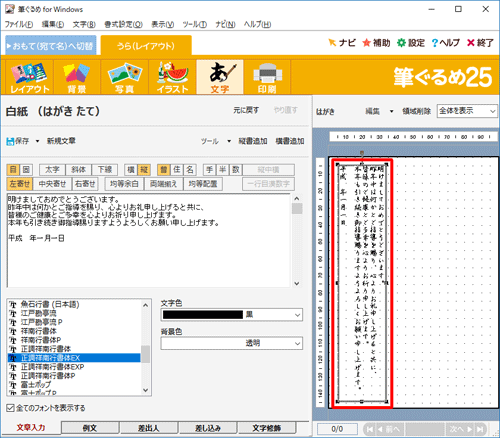Open 背景色 透明 dropdown
Viewport: 500px width, 438px height.
click(232, 343)
